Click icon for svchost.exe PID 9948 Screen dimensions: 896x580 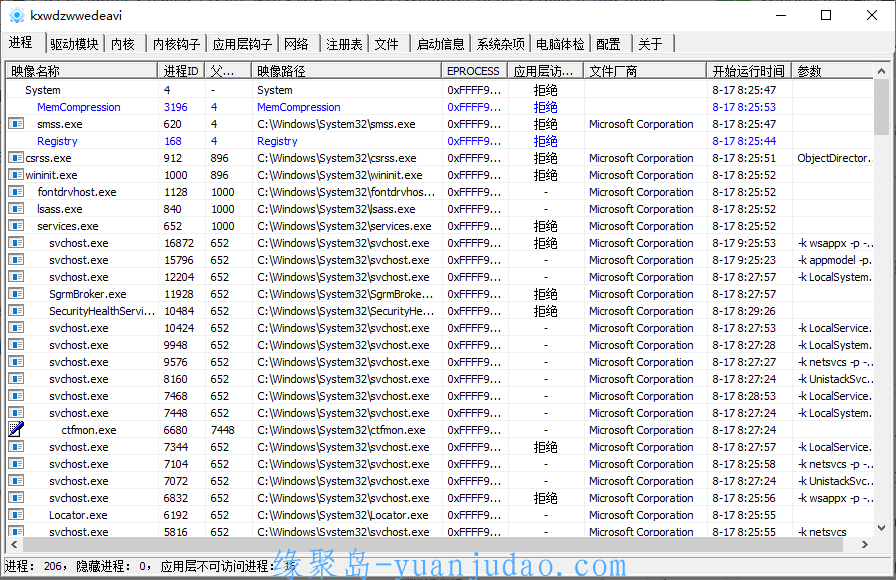(16, 345)
